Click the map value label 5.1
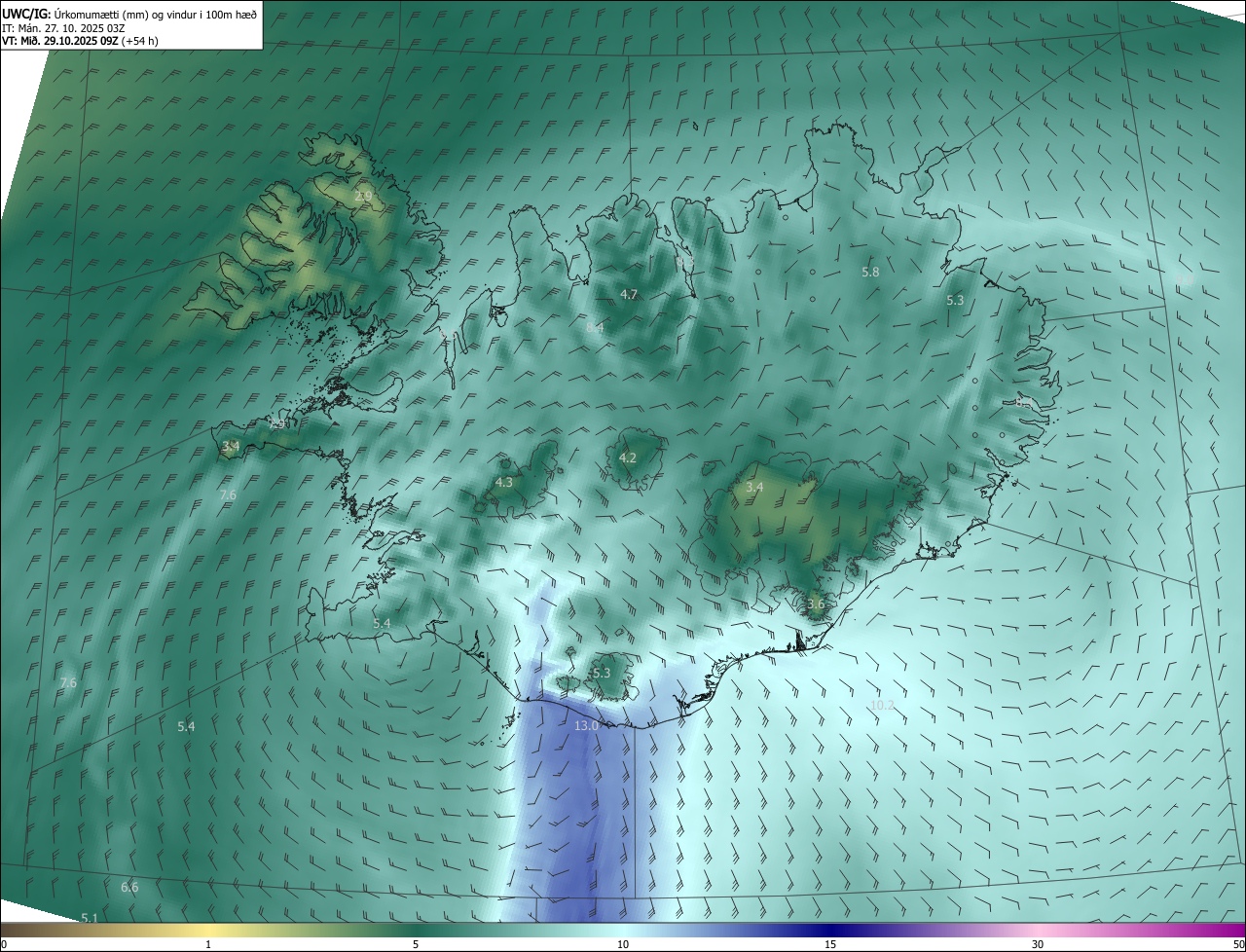Screen dimensions: 1246x952 click(x=90, y=918)
